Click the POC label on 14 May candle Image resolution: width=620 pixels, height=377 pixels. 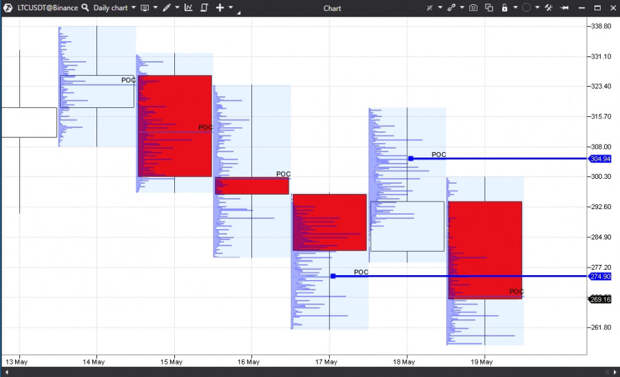(128, 80)
